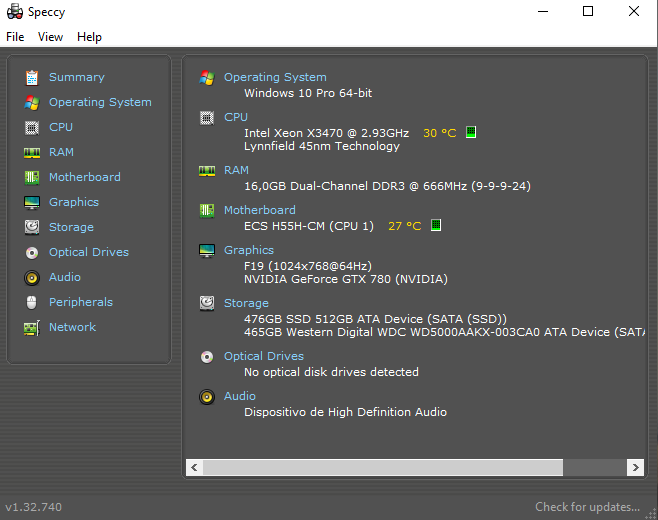Click Storage heading link in summary panel
Viewport: 658px width, 520px height.
coord(246,303)
